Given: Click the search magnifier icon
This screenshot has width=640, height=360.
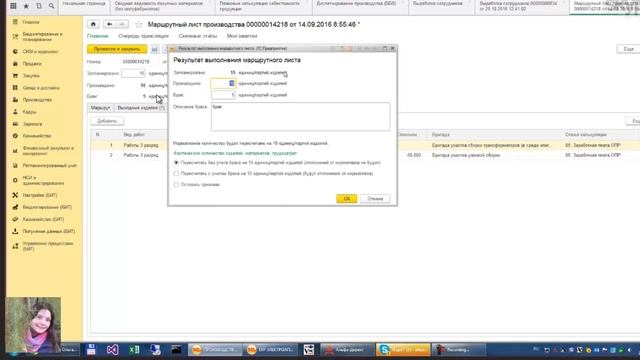Looking at the screenshot, I should [x=51, y=6].
